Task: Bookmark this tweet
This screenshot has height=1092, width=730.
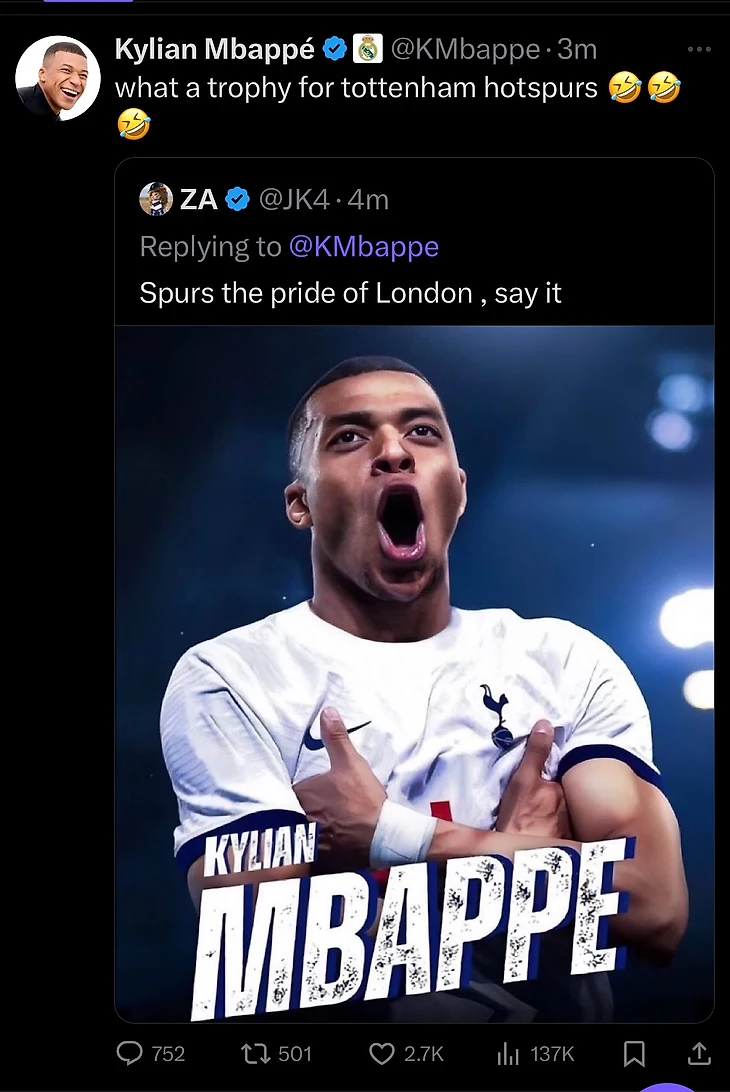Action: click(634, 1053)
